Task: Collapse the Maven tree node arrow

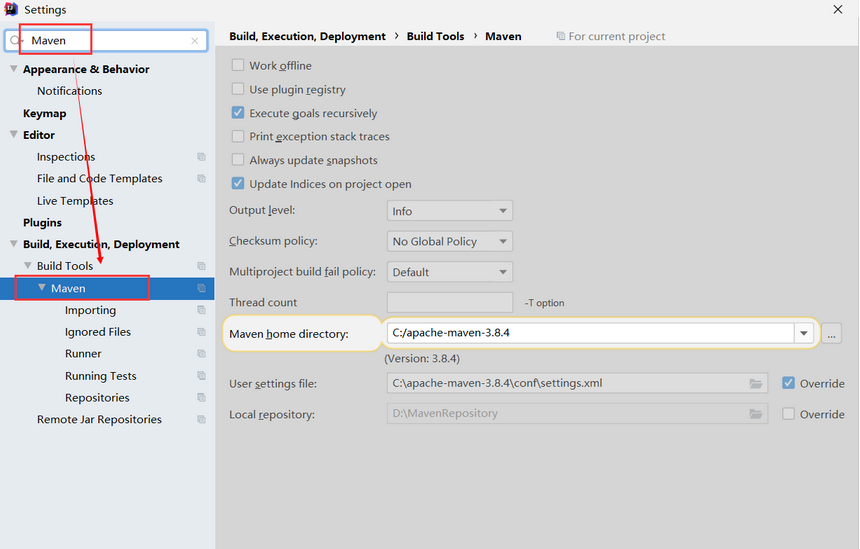Action: 42,287
